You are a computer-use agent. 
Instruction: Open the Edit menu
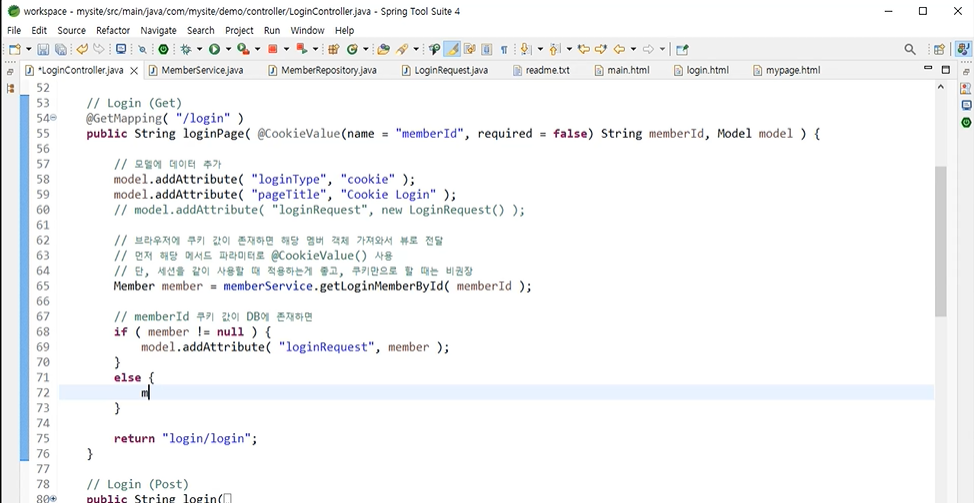pyautogui.click(x=39, y=30)
